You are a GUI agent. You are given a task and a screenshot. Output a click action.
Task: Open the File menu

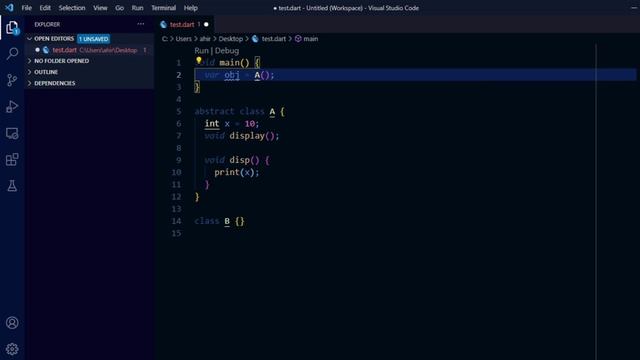27,8
